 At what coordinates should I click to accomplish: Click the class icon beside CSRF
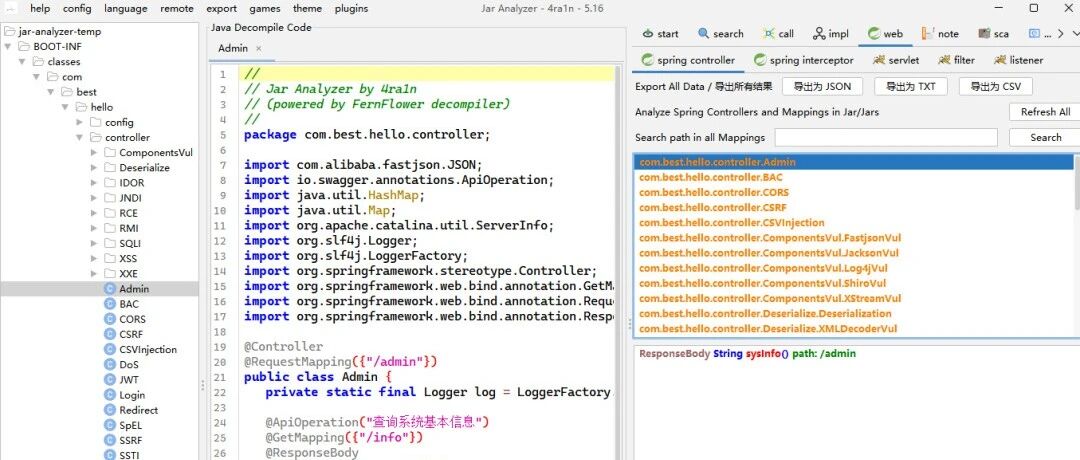point(110,334)
